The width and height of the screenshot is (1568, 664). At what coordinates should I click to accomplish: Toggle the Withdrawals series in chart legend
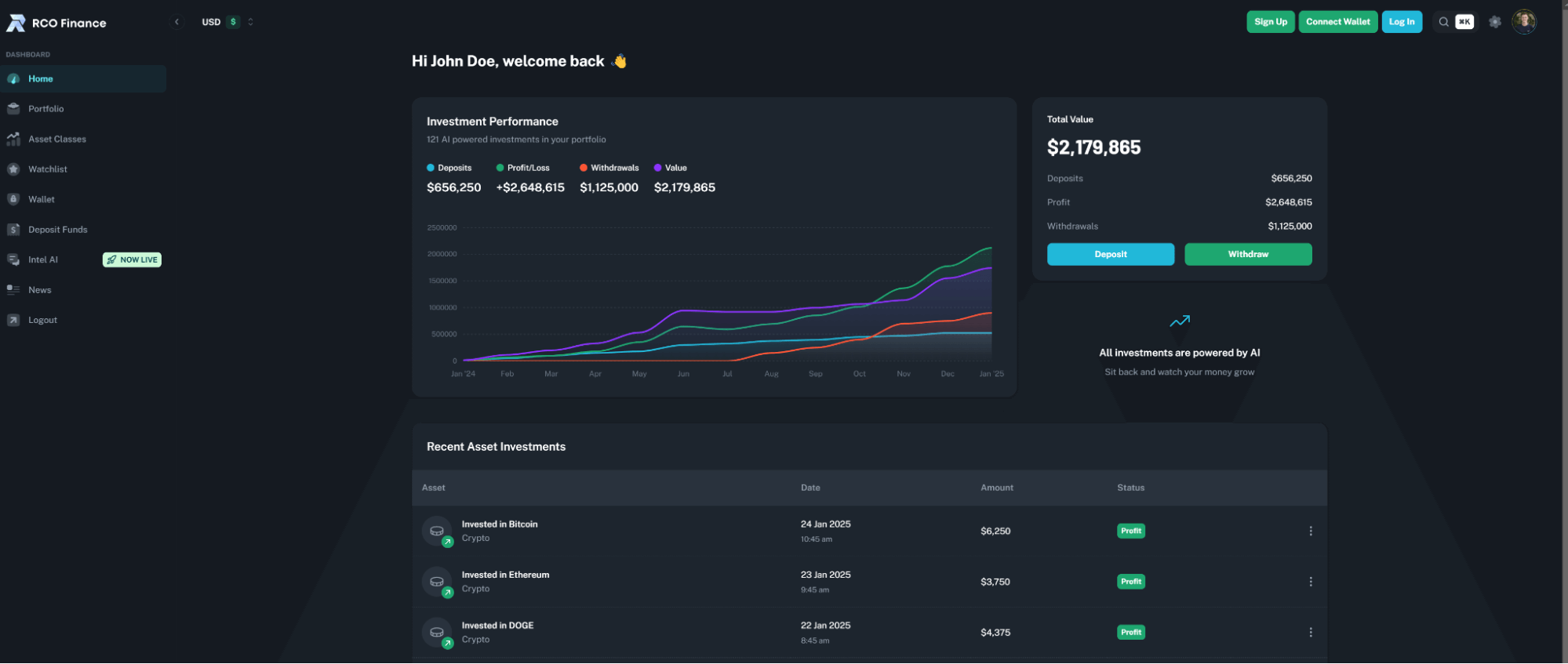[609, 168]
